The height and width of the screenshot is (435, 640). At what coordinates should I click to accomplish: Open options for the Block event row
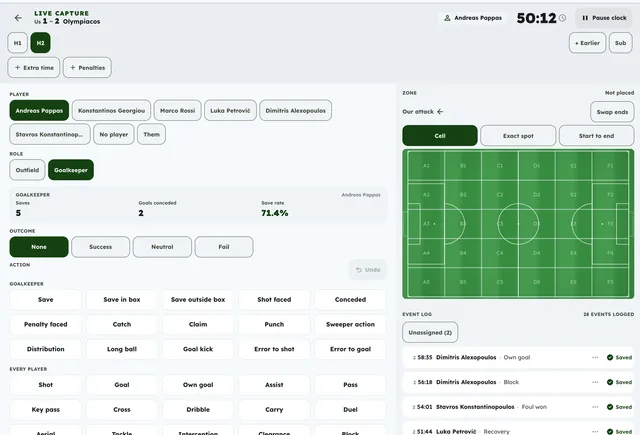pos(595,382)
